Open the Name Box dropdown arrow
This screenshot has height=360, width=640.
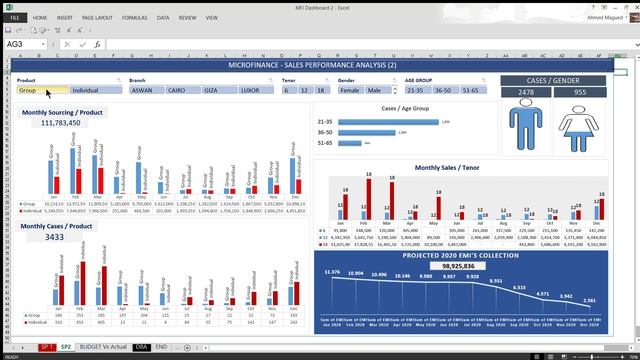pyautogui.click(x=43, y=44)
